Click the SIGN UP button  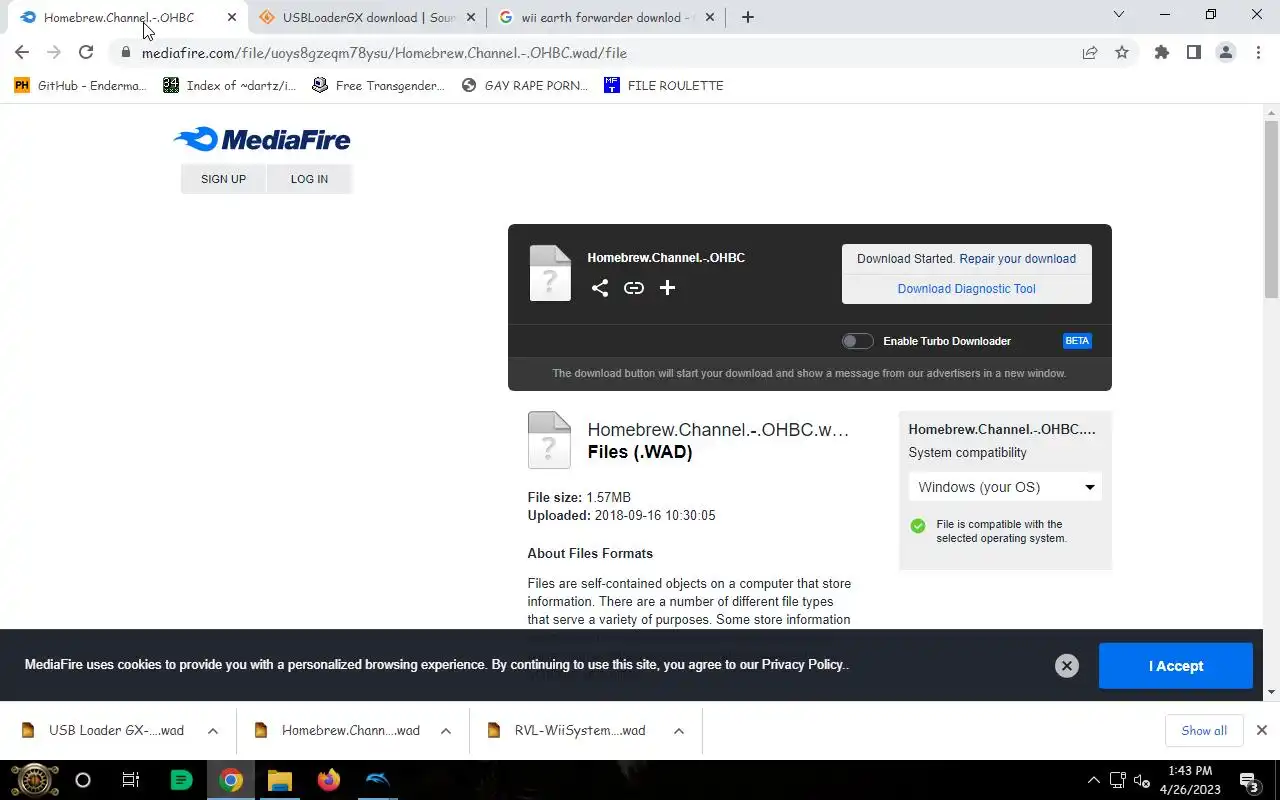tap(223, 179)
